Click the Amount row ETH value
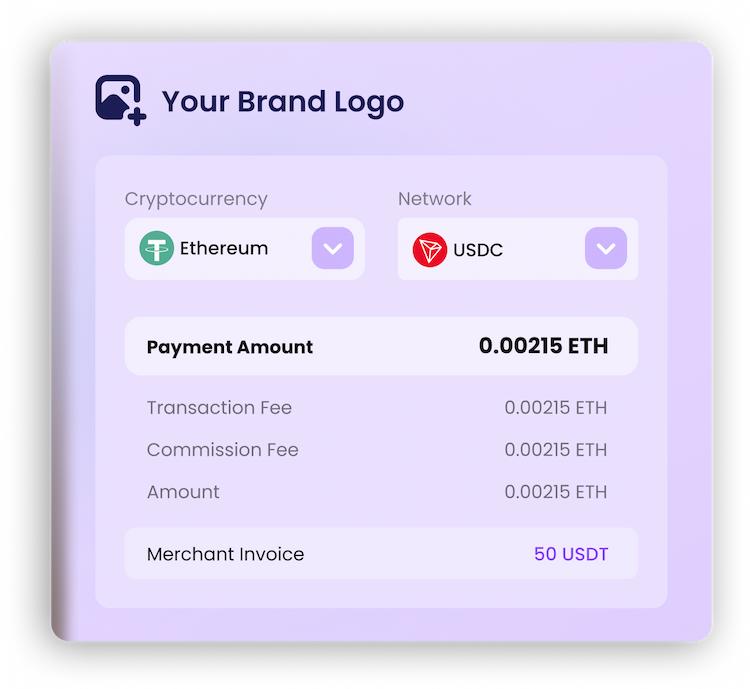This screenshot has width=750, height=689. pos(556,492)
